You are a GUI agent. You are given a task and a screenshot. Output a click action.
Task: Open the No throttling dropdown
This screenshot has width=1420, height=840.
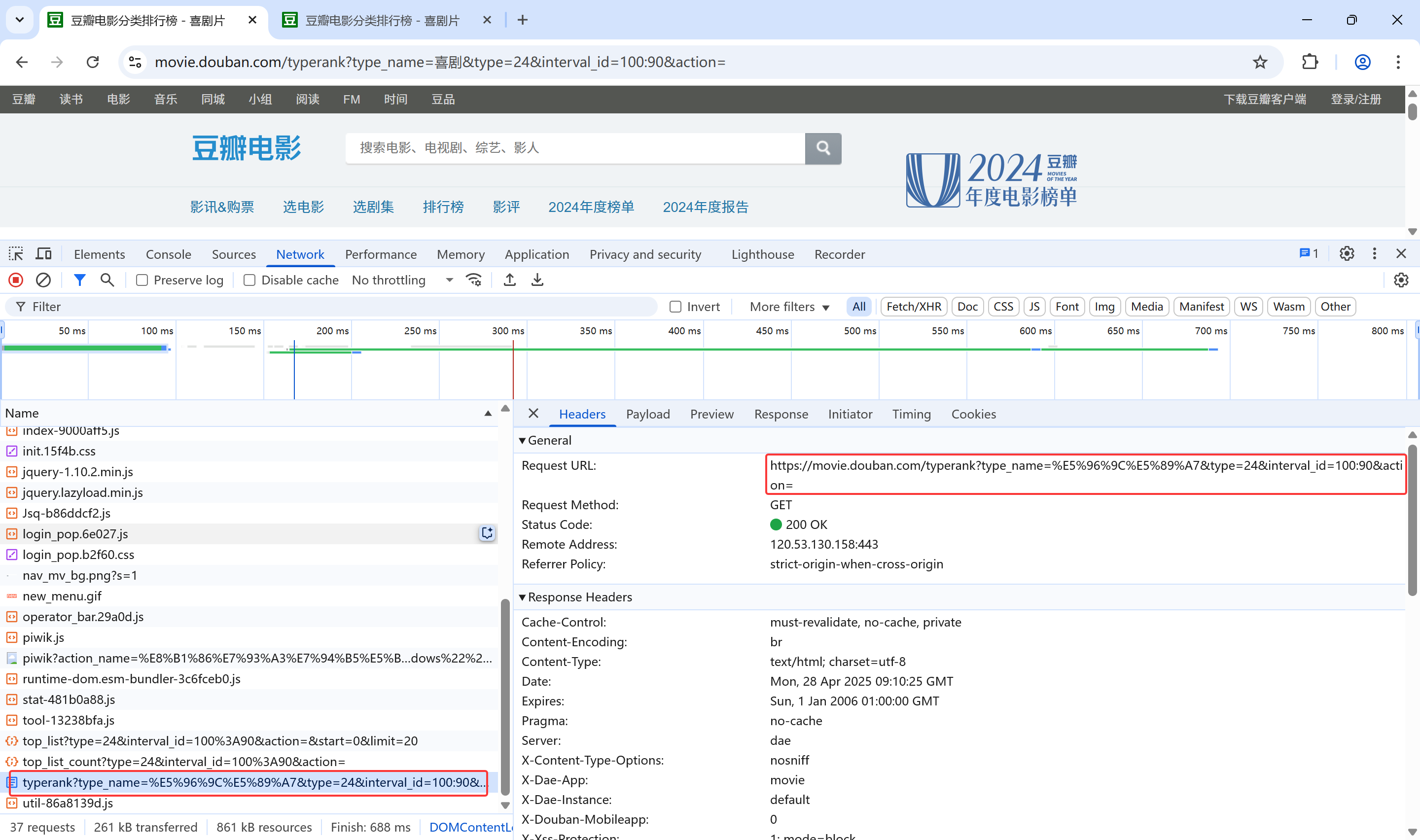click(x=402, y=280)
